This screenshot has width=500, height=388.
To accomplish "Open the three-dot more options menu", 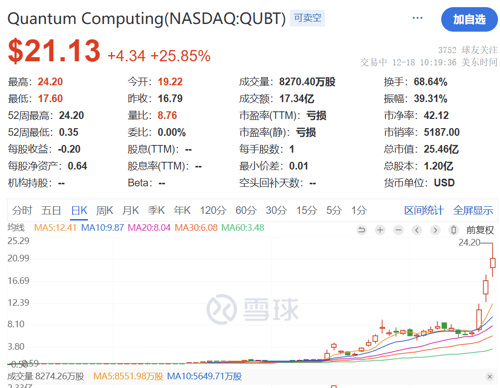I will (417, 18).
